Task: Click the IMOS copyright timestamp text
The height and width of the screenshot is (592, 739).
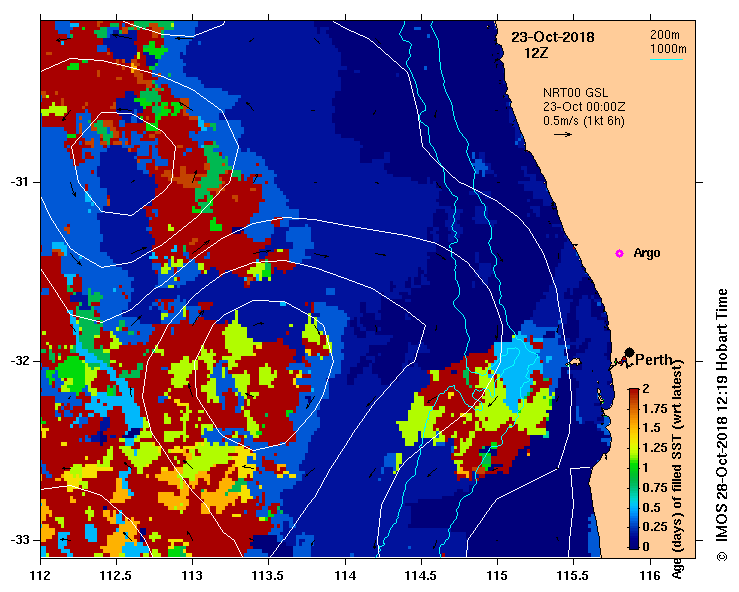Action: pyautogui.click(x=722, y=425)
